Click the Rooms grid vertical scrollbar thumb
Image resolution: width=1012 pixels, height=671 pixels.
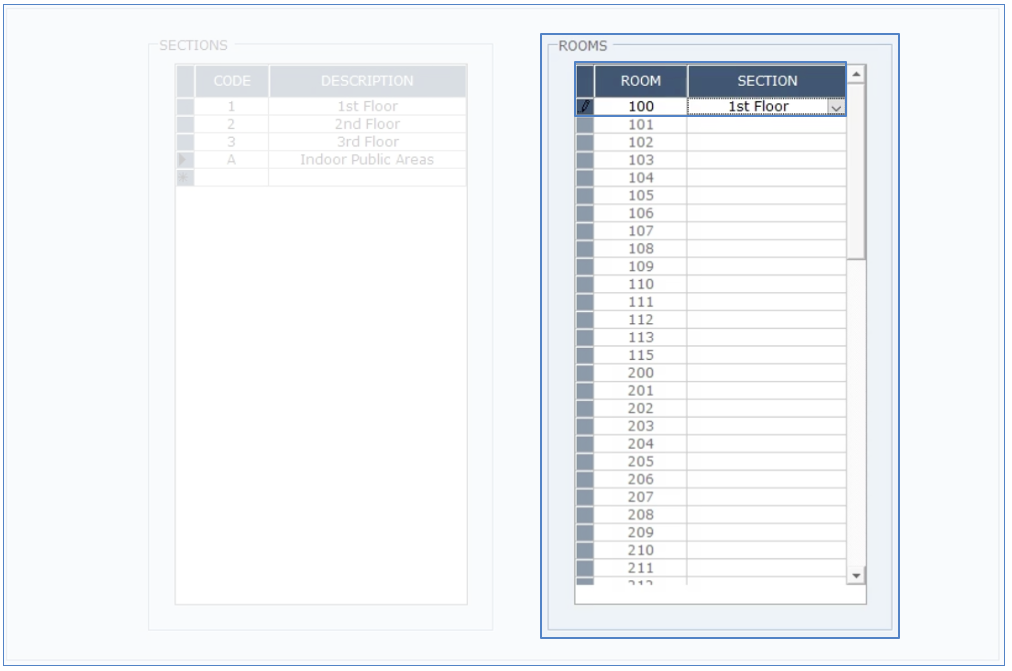[x=856, y=170]
